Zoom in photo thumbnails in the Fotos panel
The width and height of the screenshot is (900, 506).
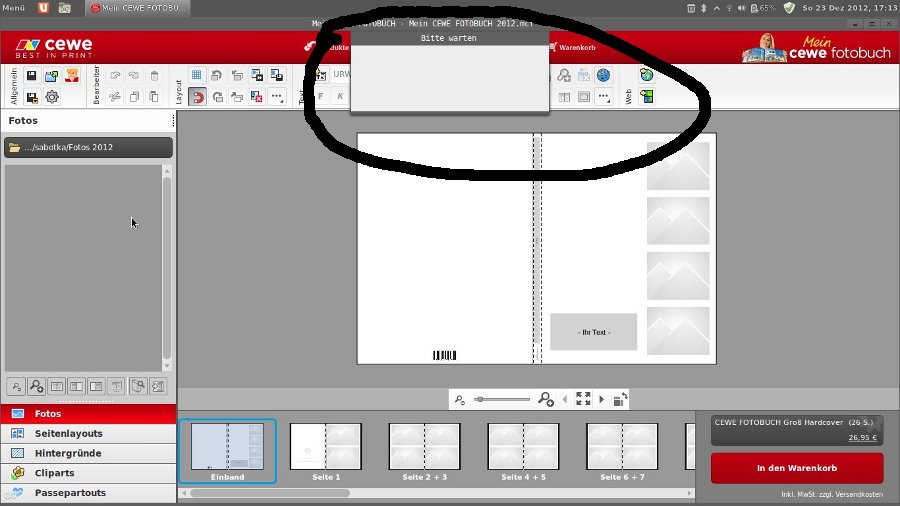pyautogui.click(x=36, y=387)
